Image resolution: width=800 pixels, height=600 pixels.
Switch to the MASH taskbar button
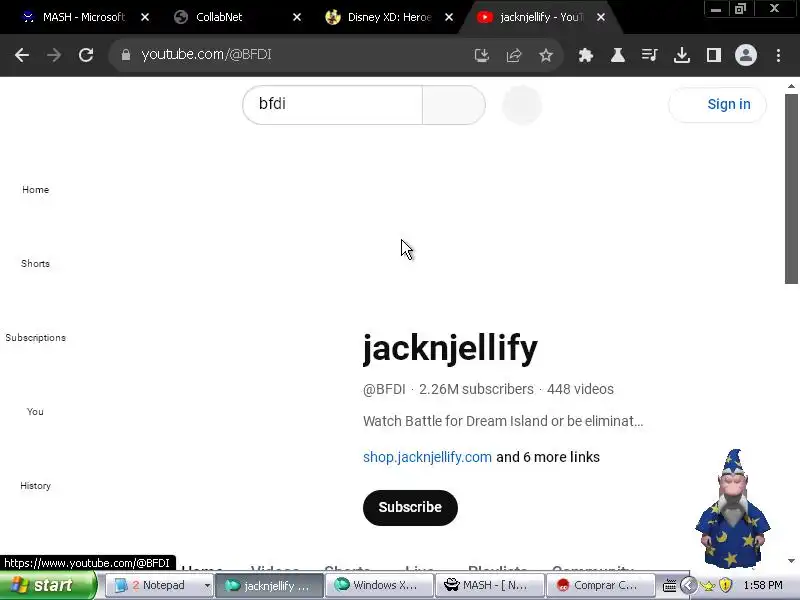(x=489, y=585)
